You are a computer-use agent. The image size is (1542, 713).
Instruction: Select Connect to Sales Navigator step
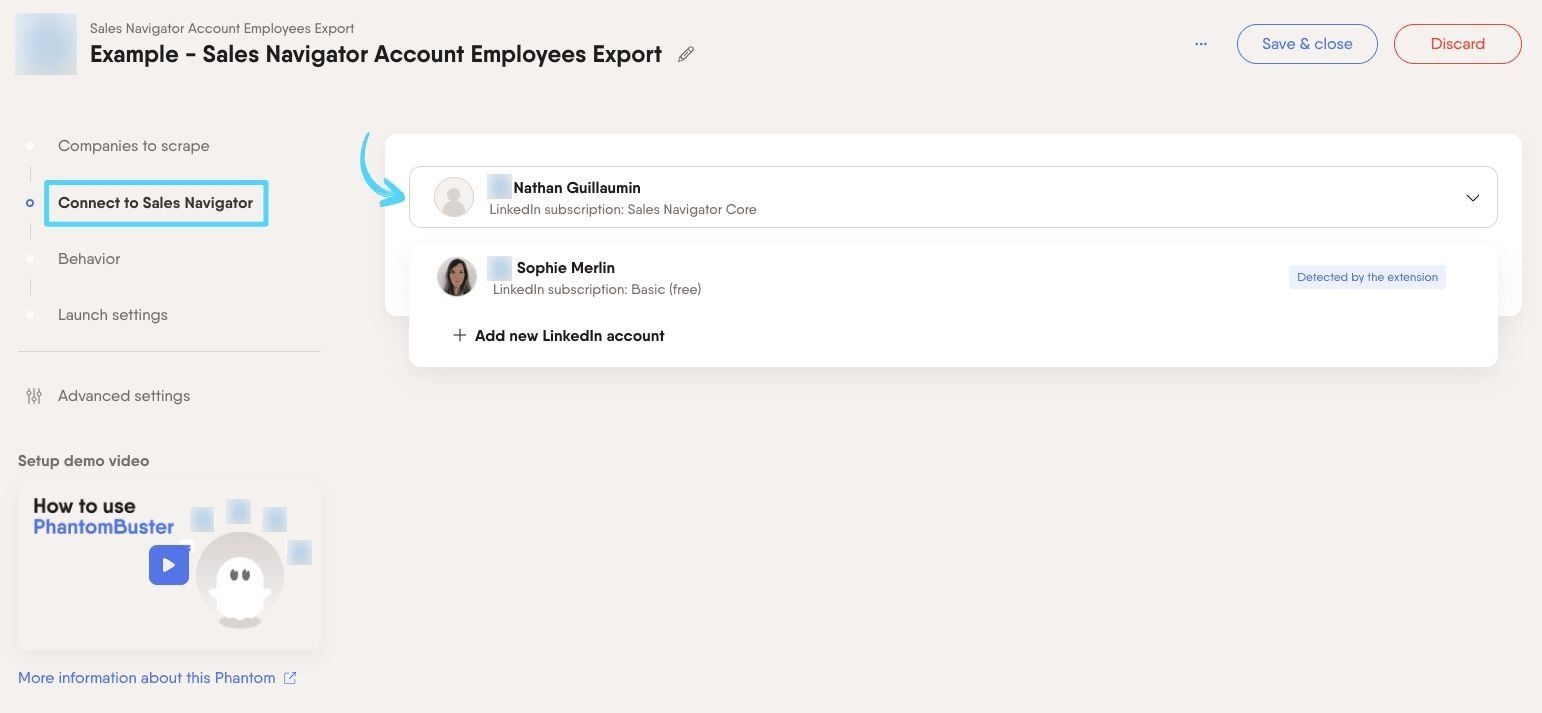pyautogui.click(x=156, y=203)
